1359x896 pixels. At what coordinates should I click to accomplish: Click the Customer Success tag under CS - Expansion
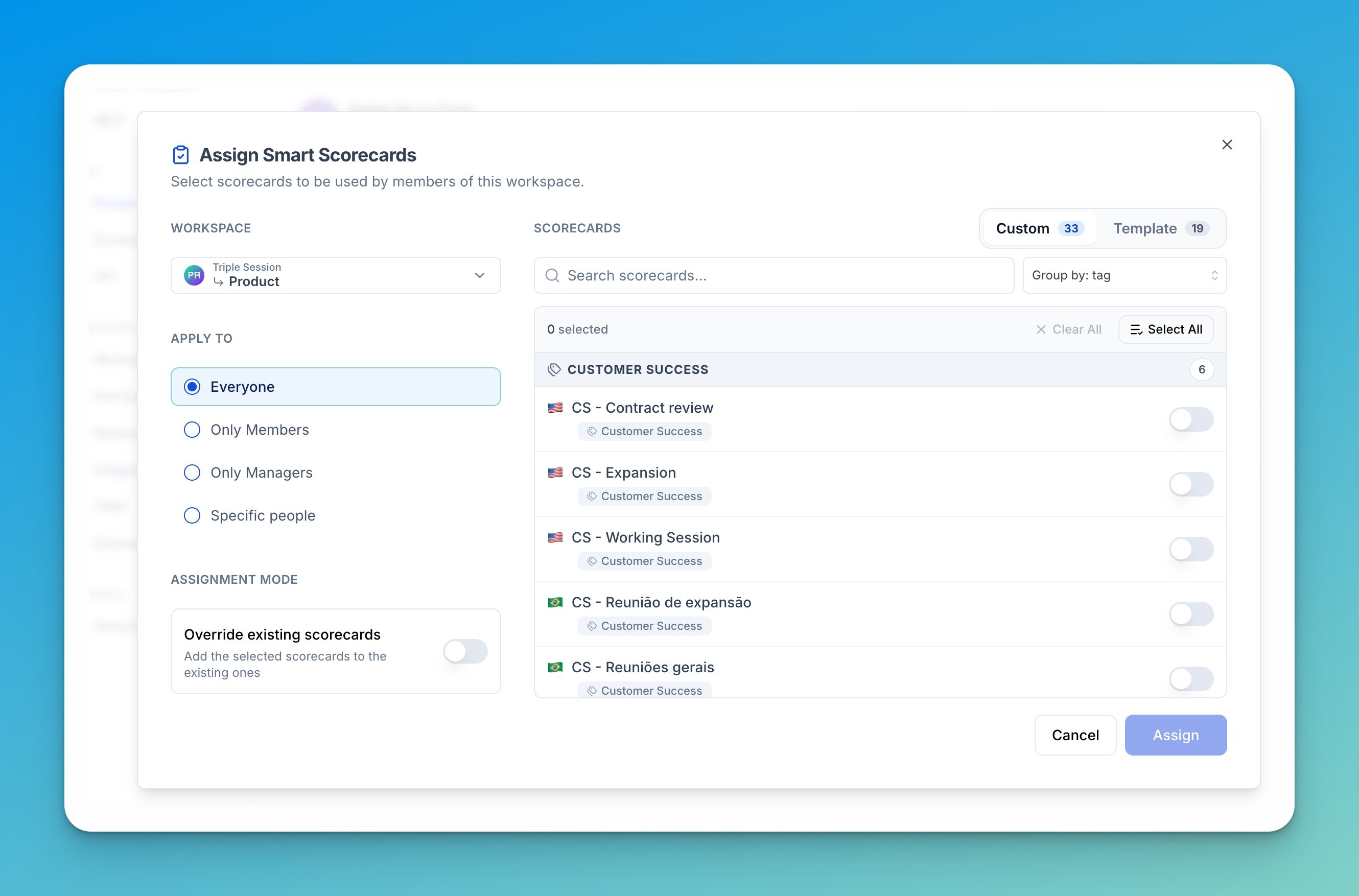point(645,496)
